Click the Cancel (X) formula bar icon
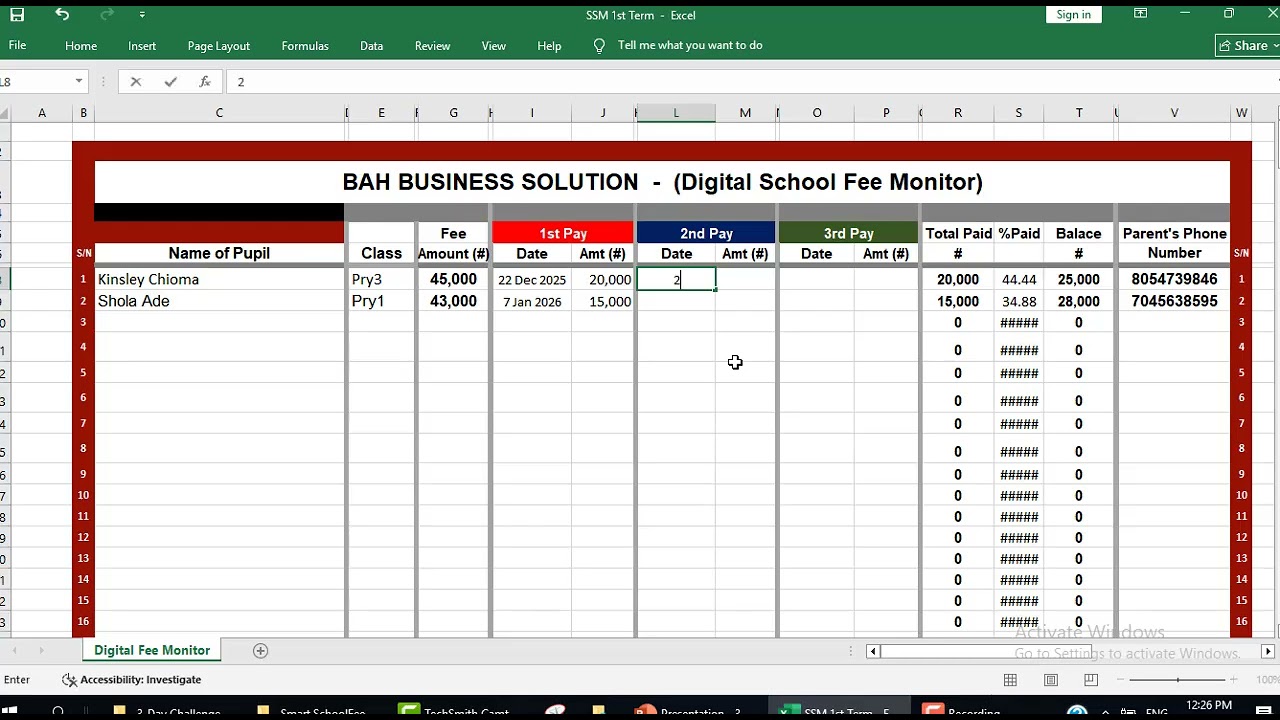Image resolution: width=1280 pixels, height=720 pixels. 136,82
